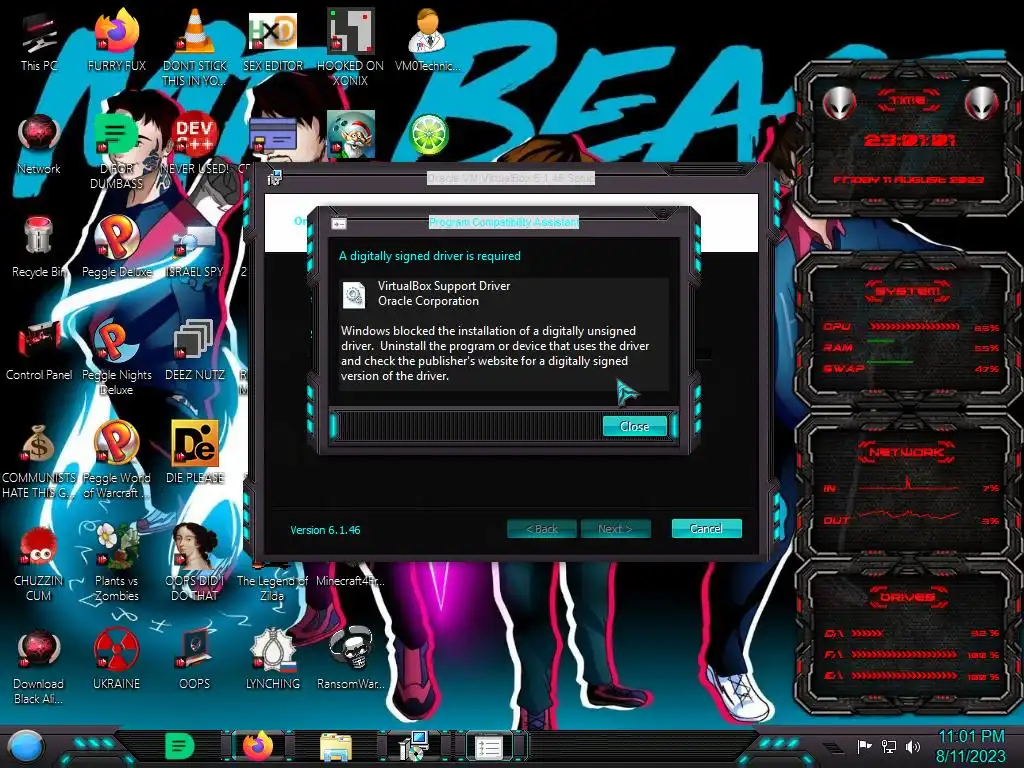Click the 'A digitally signed driver is required' heading
Image resolution: width=1024 pixels, height=768 pixels.
click(430, 256)
